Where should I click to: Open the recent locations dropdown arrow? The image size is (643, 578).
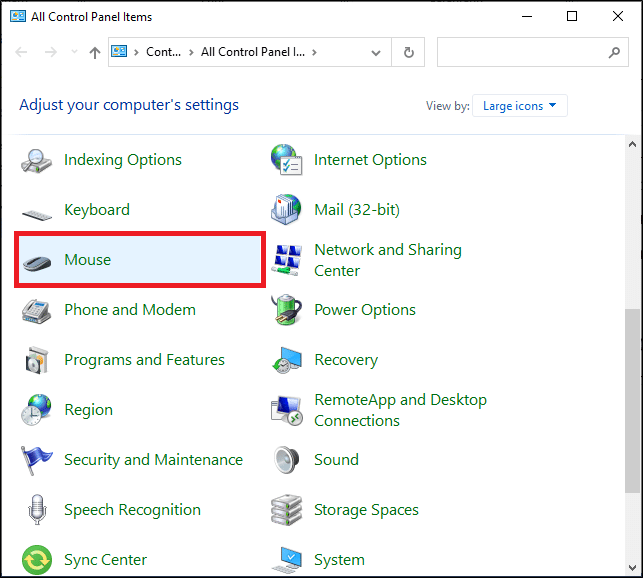tap(73, 53)
